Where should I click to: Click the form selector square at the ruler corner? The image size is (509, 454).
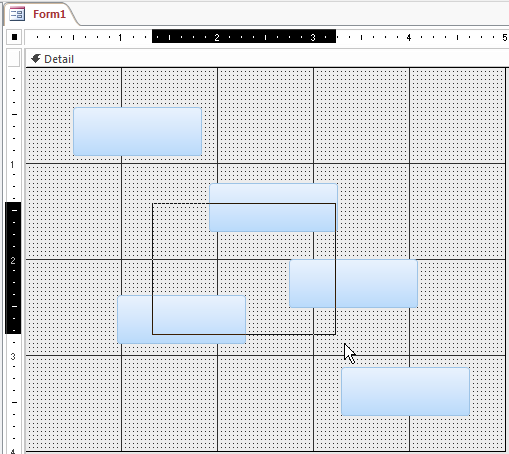pos(14,37)
